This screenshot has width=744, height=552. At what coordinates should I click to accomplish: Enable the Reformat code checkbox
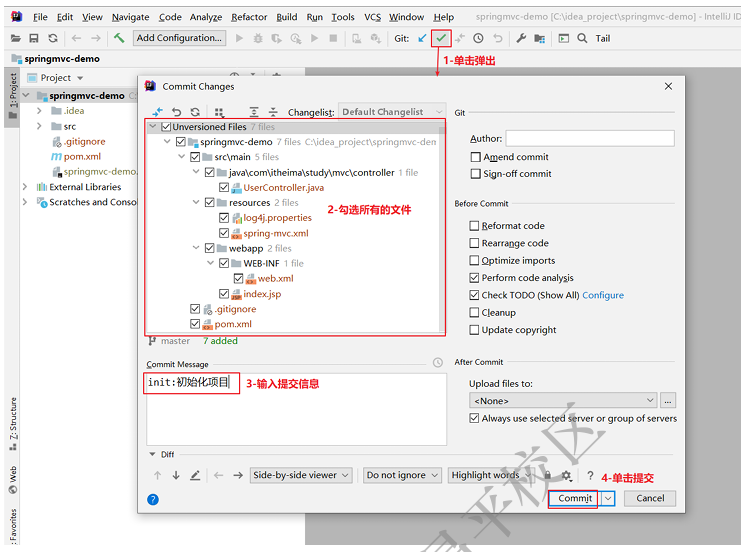[474, 225]
